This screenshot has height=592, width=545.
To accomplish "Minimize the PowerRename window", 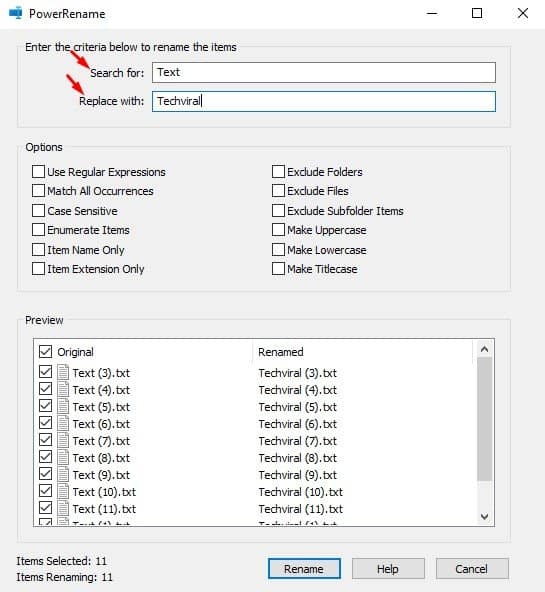I will (x=432, y=13).
